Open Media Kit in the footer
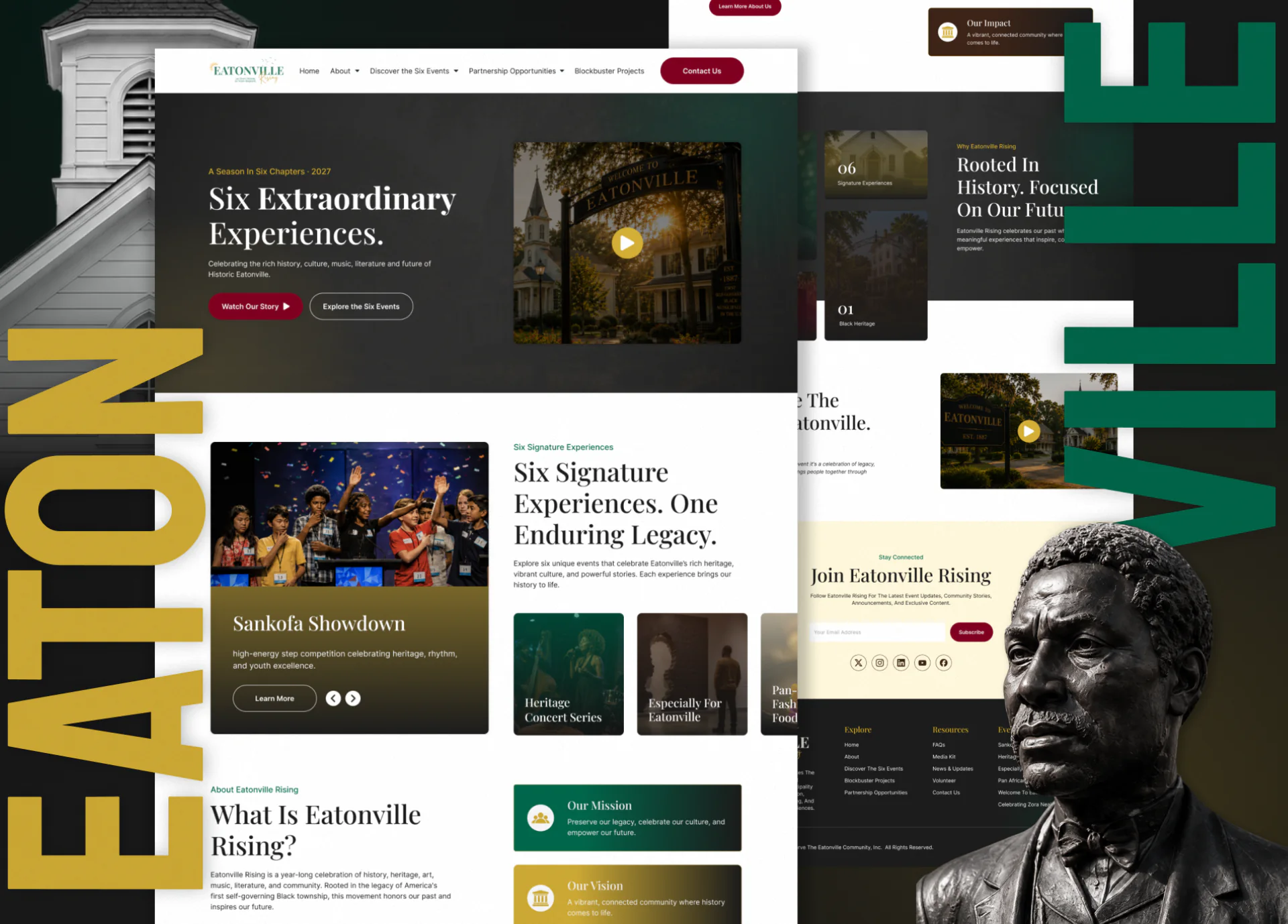Viewport: 1288px width, 924px height. (x=944, y=757)
